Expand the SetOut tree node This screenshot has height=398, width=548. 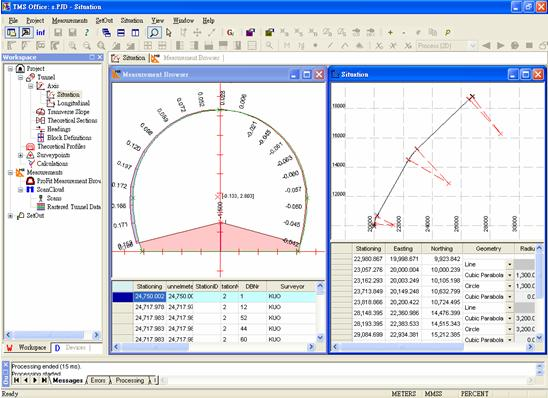point(10,216)
